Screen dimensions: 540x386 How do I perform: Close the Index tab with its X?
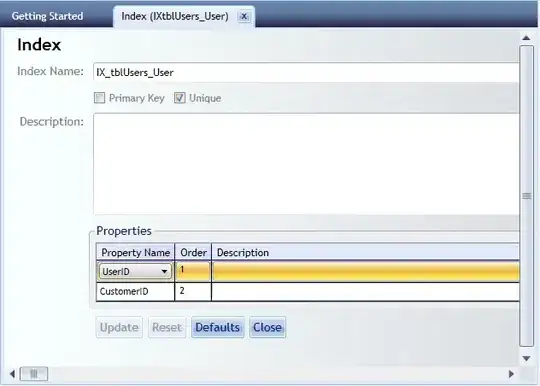tap(244, 16)
